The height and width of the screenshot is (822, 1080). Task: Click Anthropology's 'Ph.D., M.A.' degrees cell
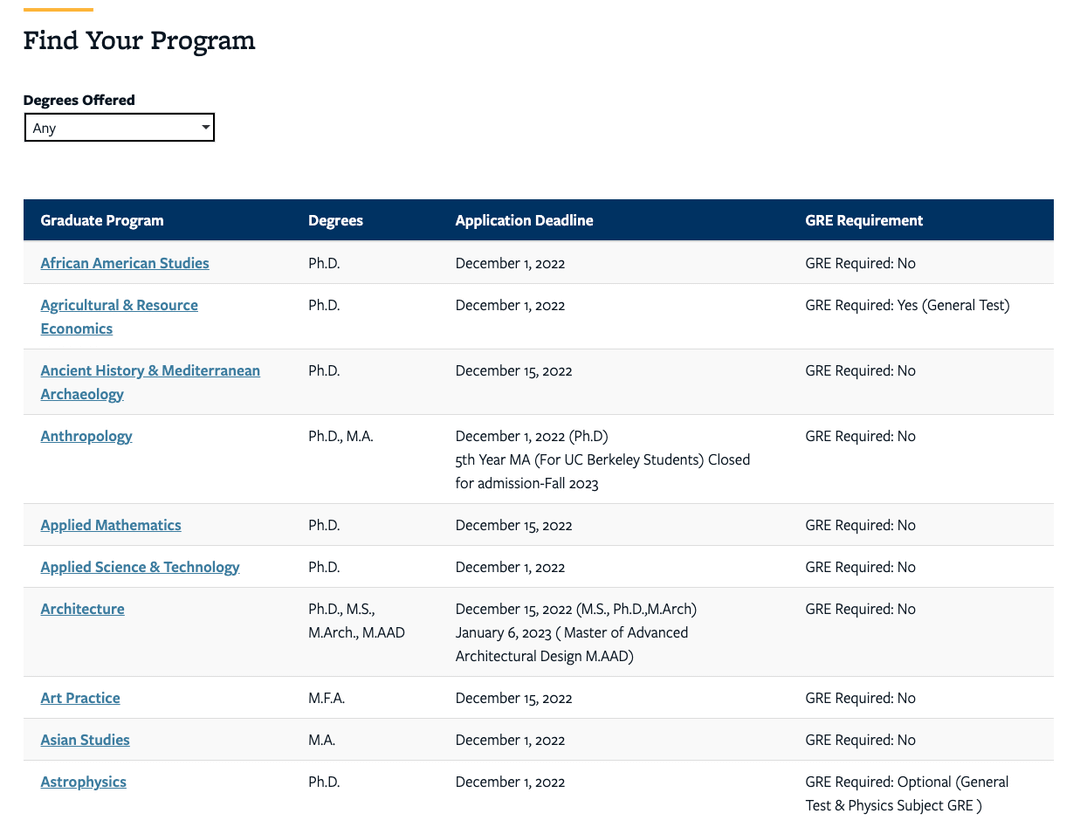(x=340, y=436)
